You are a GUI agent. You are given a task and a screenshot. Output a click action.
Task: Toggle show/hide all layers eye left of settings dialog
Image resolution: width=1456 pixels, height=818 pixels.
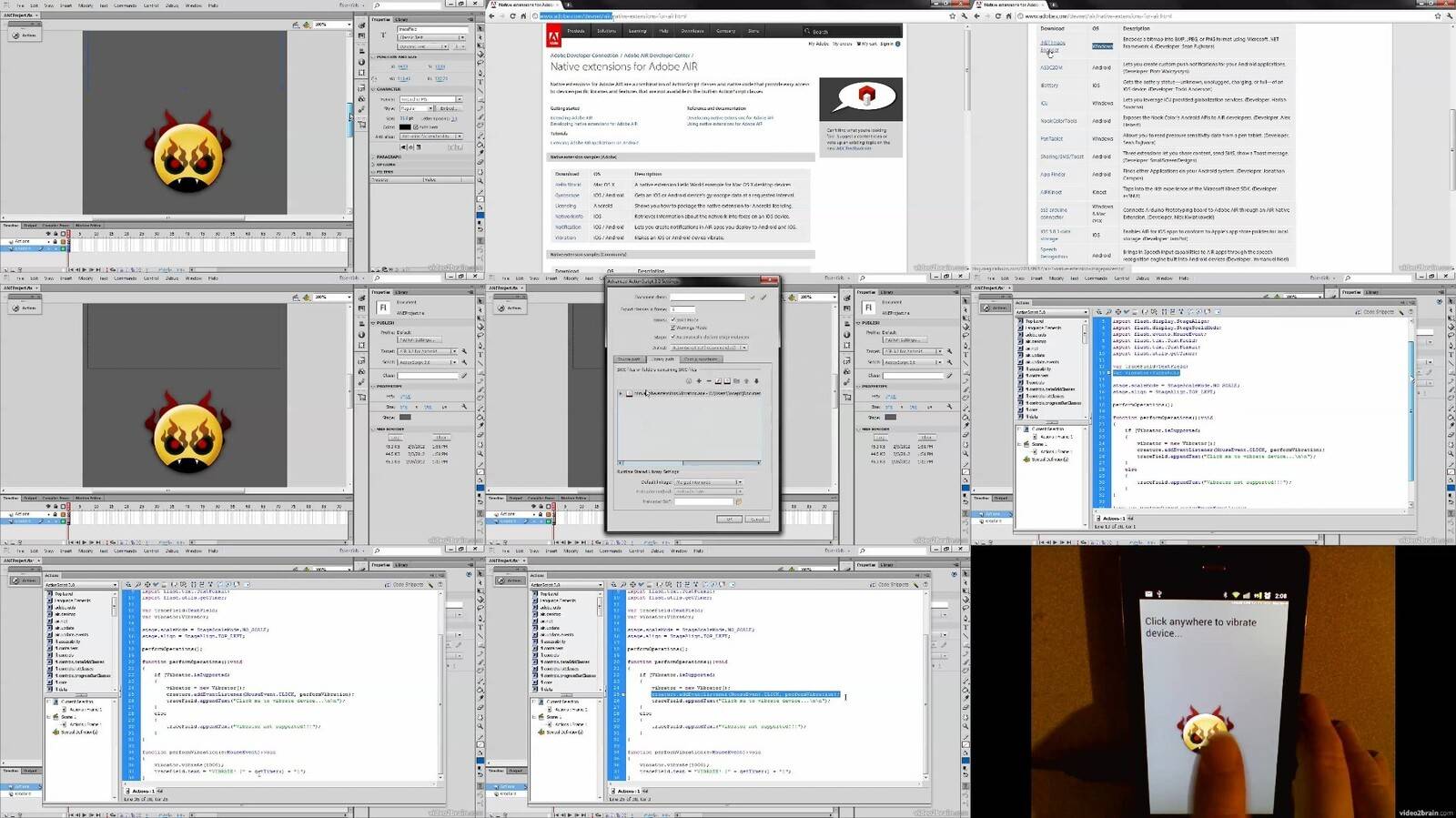(x=533, y=506)
